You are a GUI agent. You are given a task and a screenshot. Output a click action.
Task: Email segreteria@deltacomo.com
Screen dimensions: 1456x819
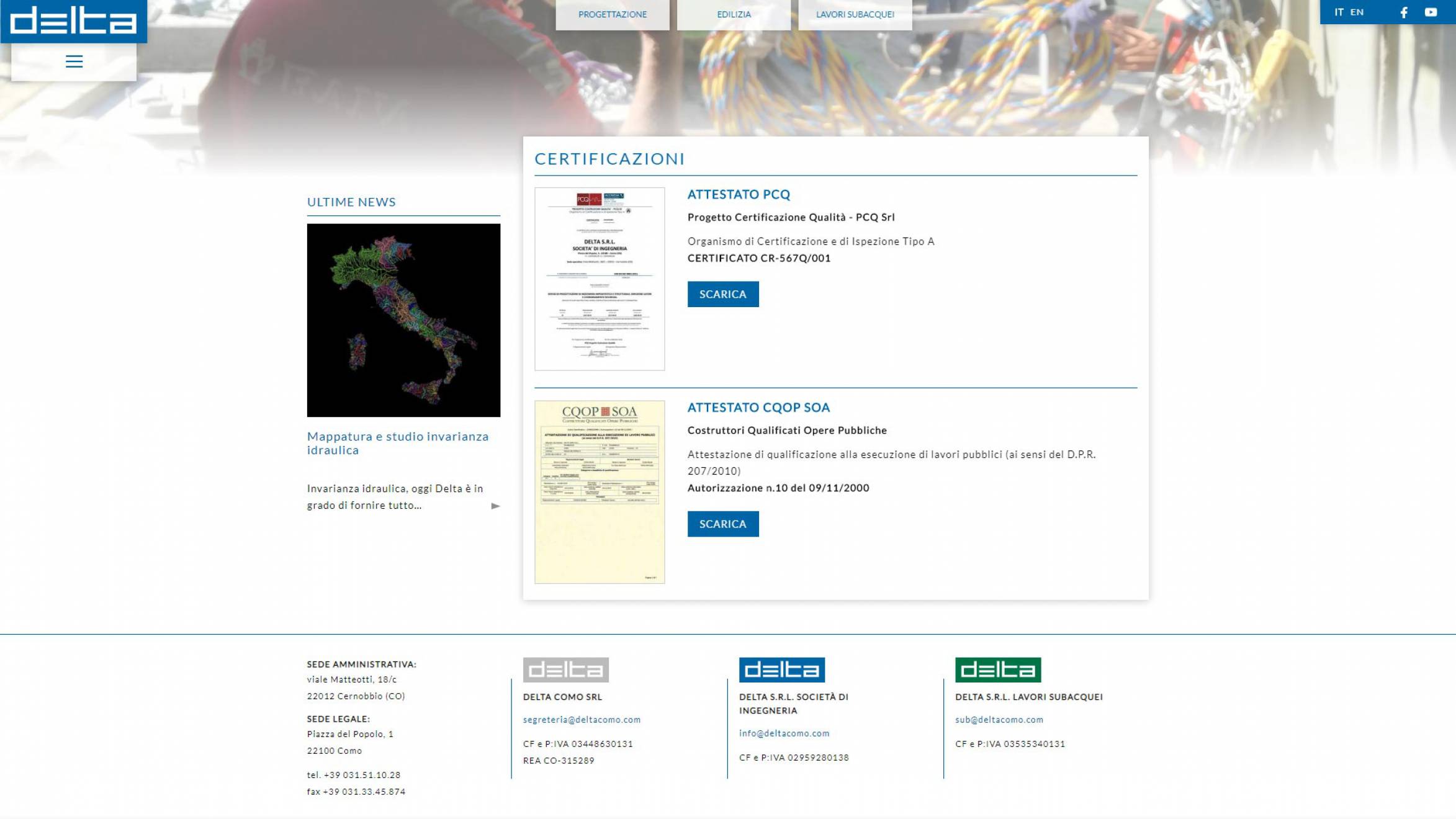pos(582,720)
